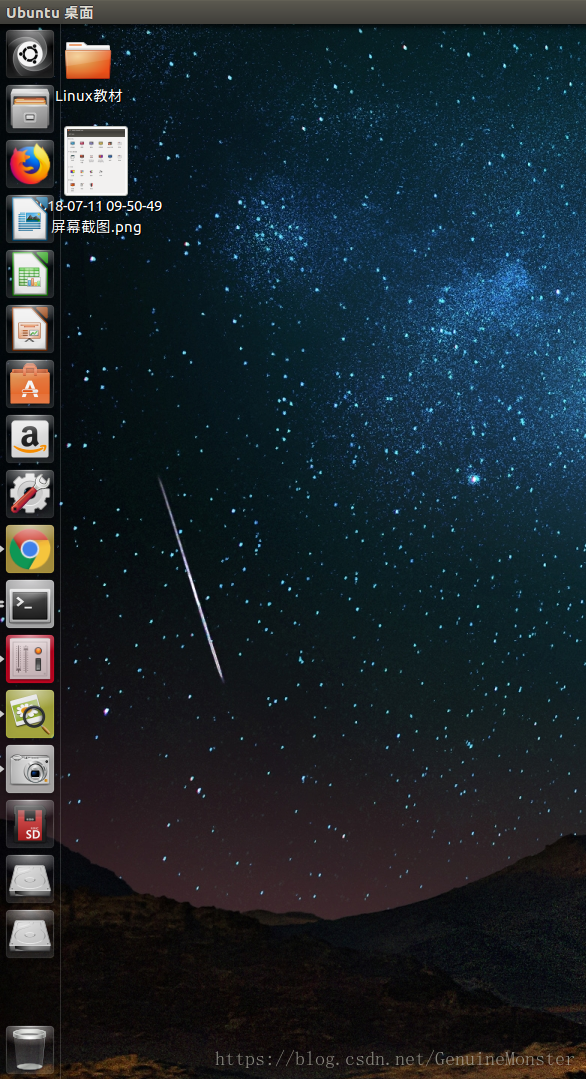Open LibreOffice Impress presentation
This screenshot has width=586, height=1079.
pyautogui.click(x=30, y=328)
